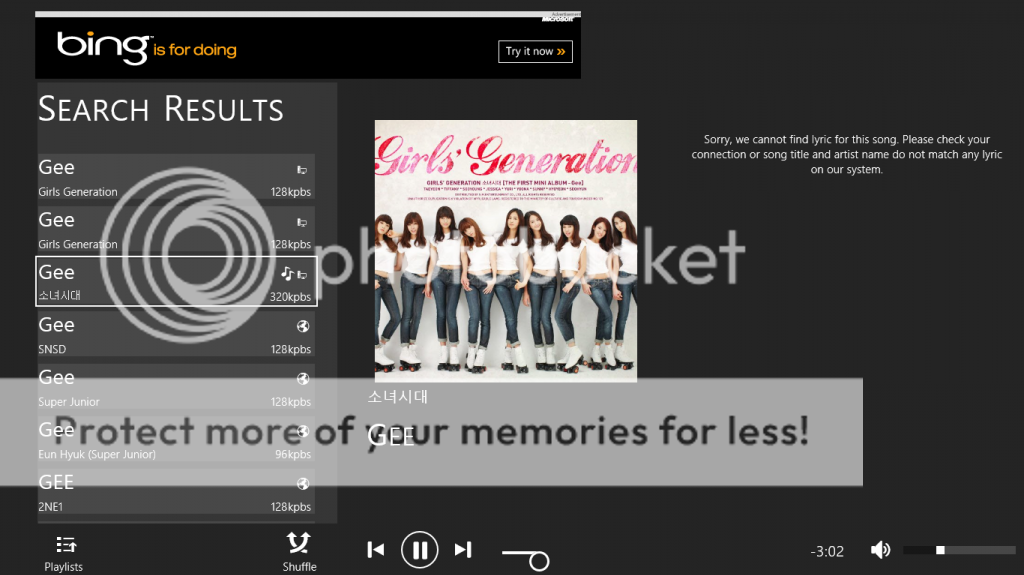Click the remaining time -3:02 display
This screenshot has width=1024, height=575.
[x=827, y=551]
